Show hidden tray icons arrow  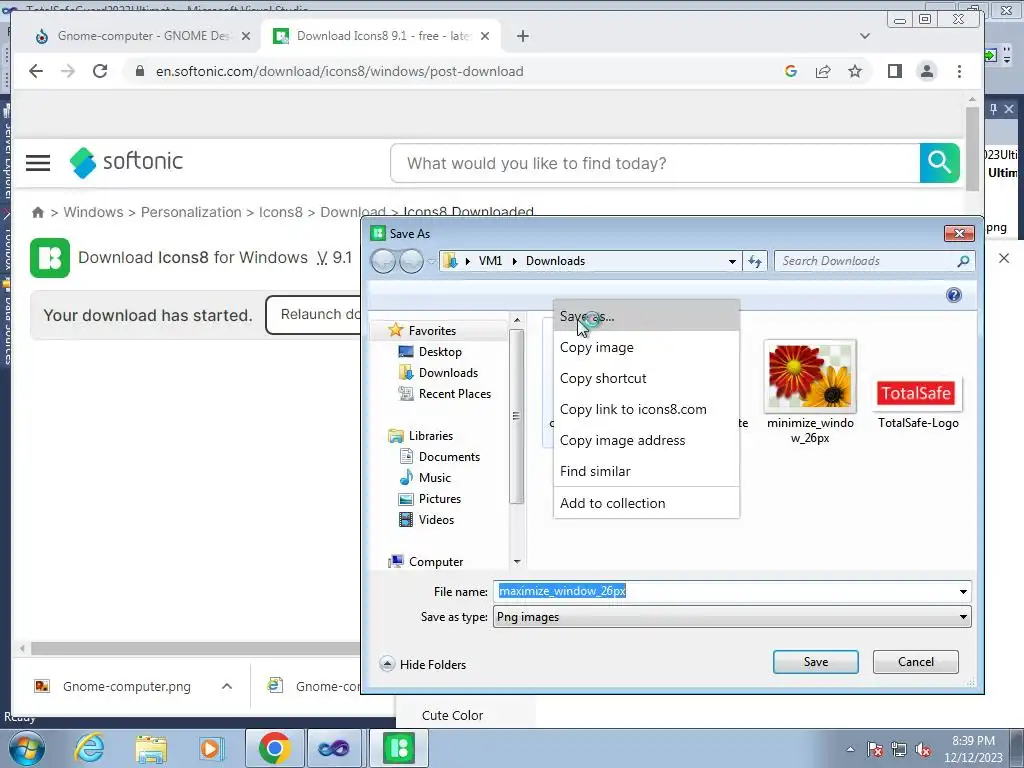[850, 750]
